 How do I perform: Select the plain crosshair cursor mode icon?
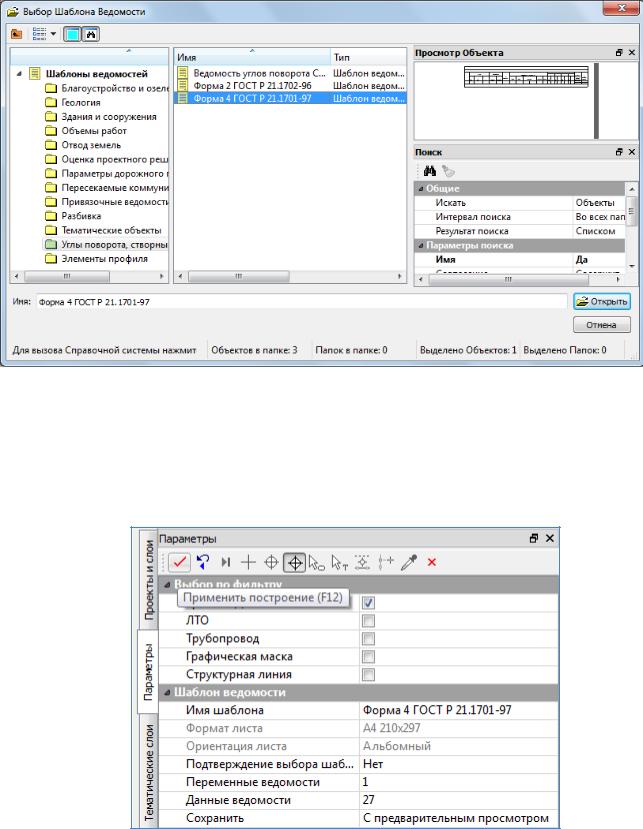tap(248, 562)
